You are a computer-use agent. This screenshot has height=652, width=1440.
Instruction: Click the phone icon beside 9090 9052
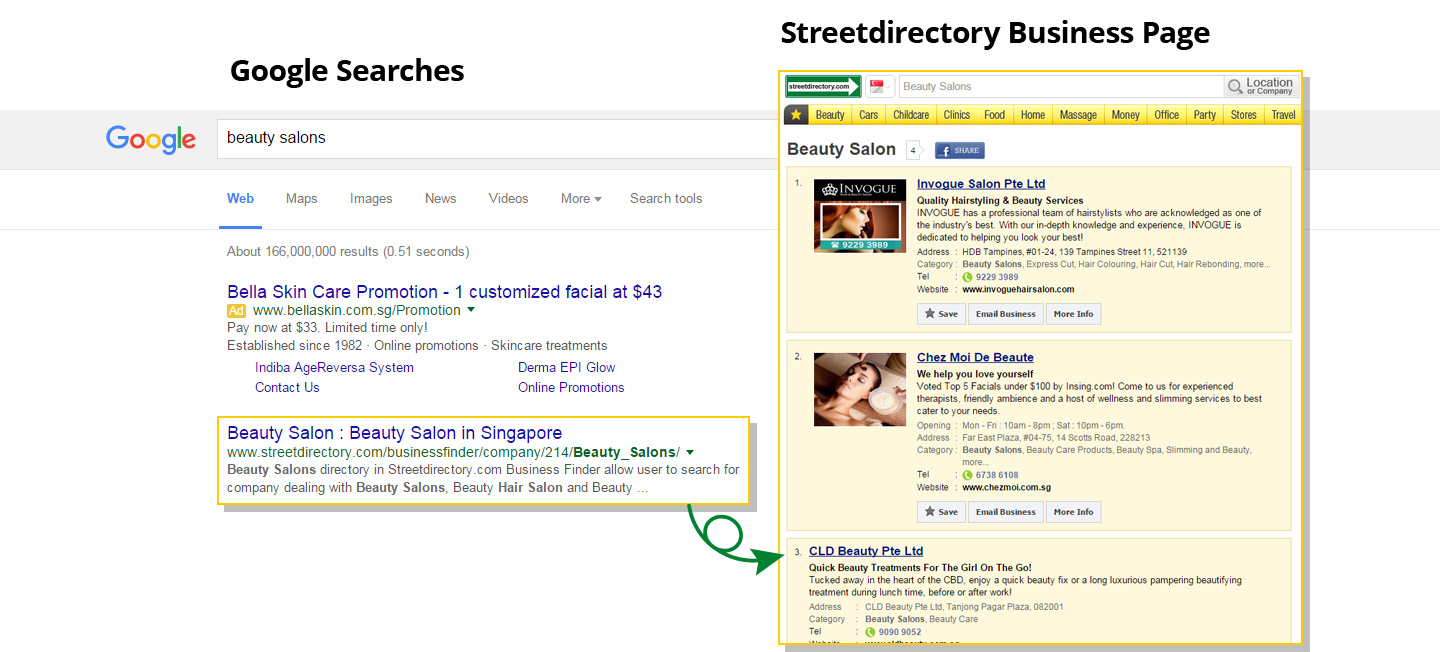pyautogui.click(x=870, y=632)
